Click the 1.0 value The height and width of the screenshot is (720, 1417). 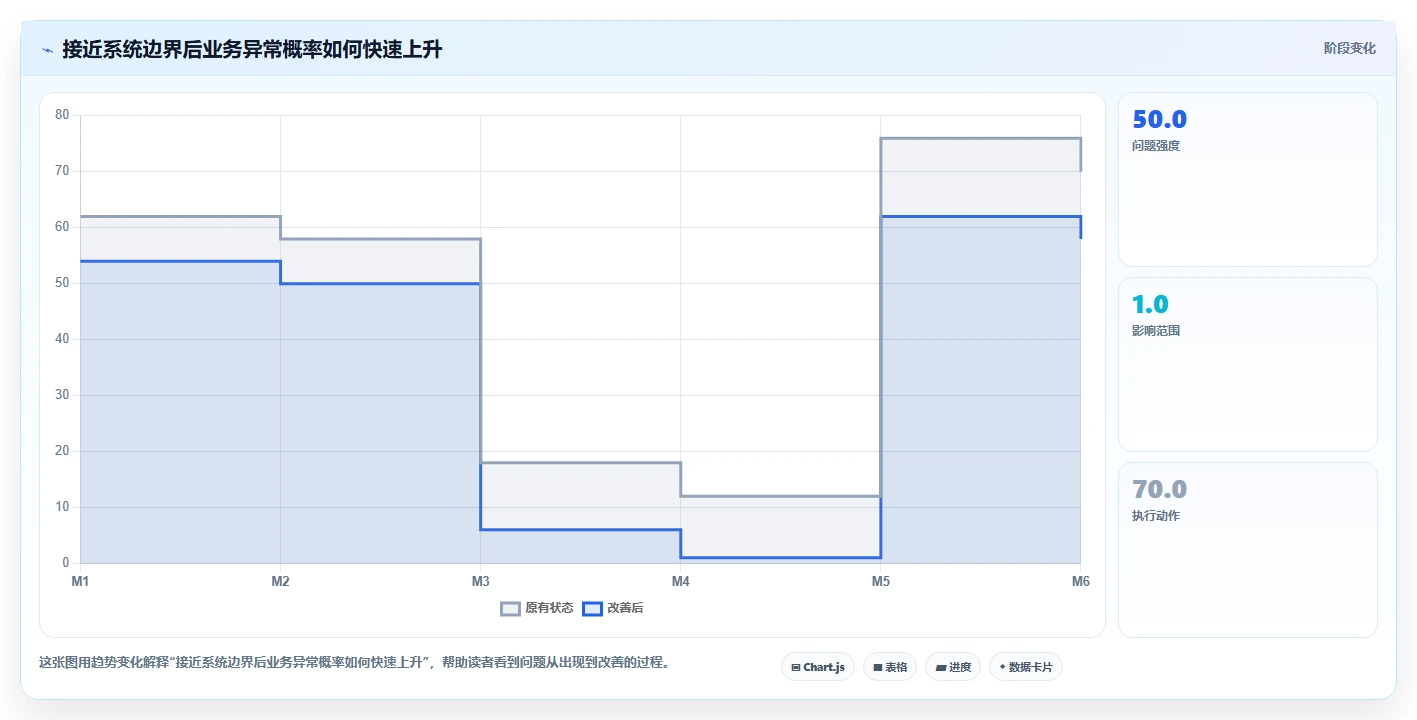pyautogui.click(x=1150, y=304)
